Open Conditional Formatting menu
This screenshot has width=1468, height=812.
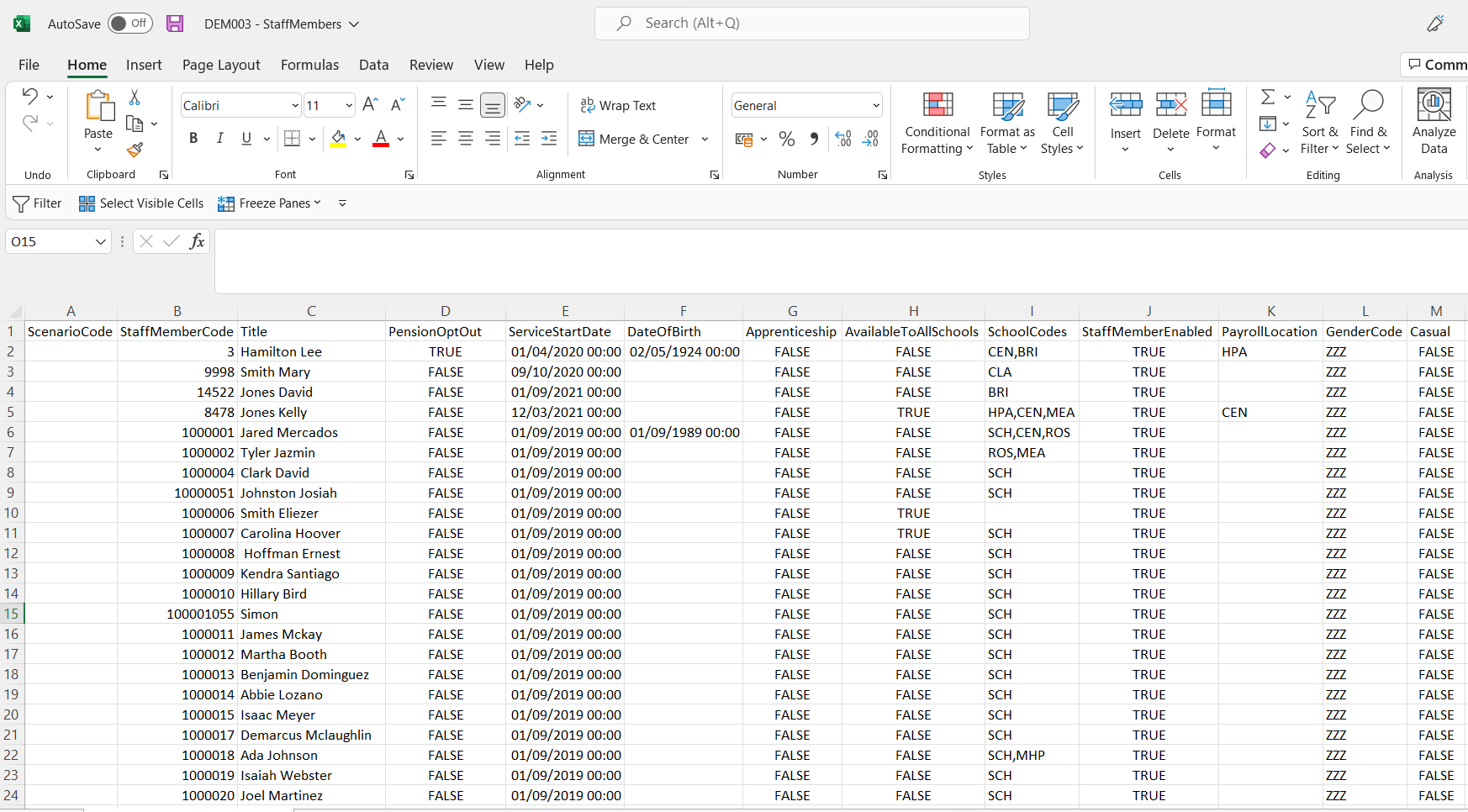click(x=937, y=123)
